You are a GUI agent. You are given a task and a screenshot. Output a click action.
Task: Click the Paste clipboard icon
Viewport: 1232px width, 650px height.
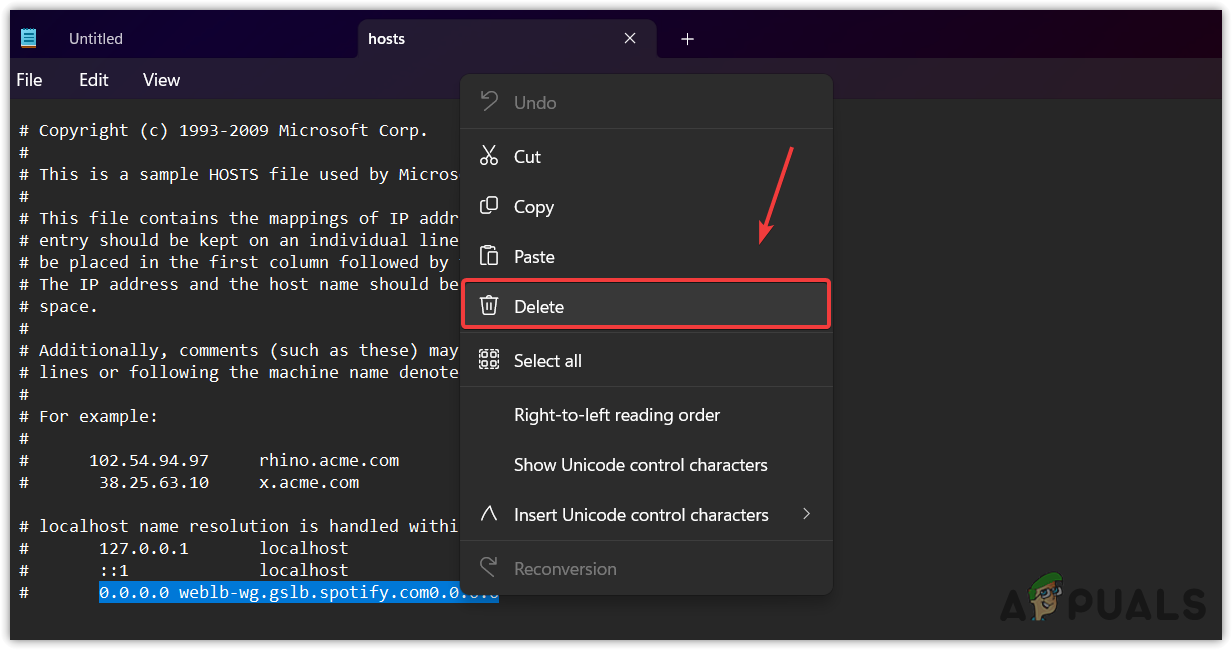(489, 256)
